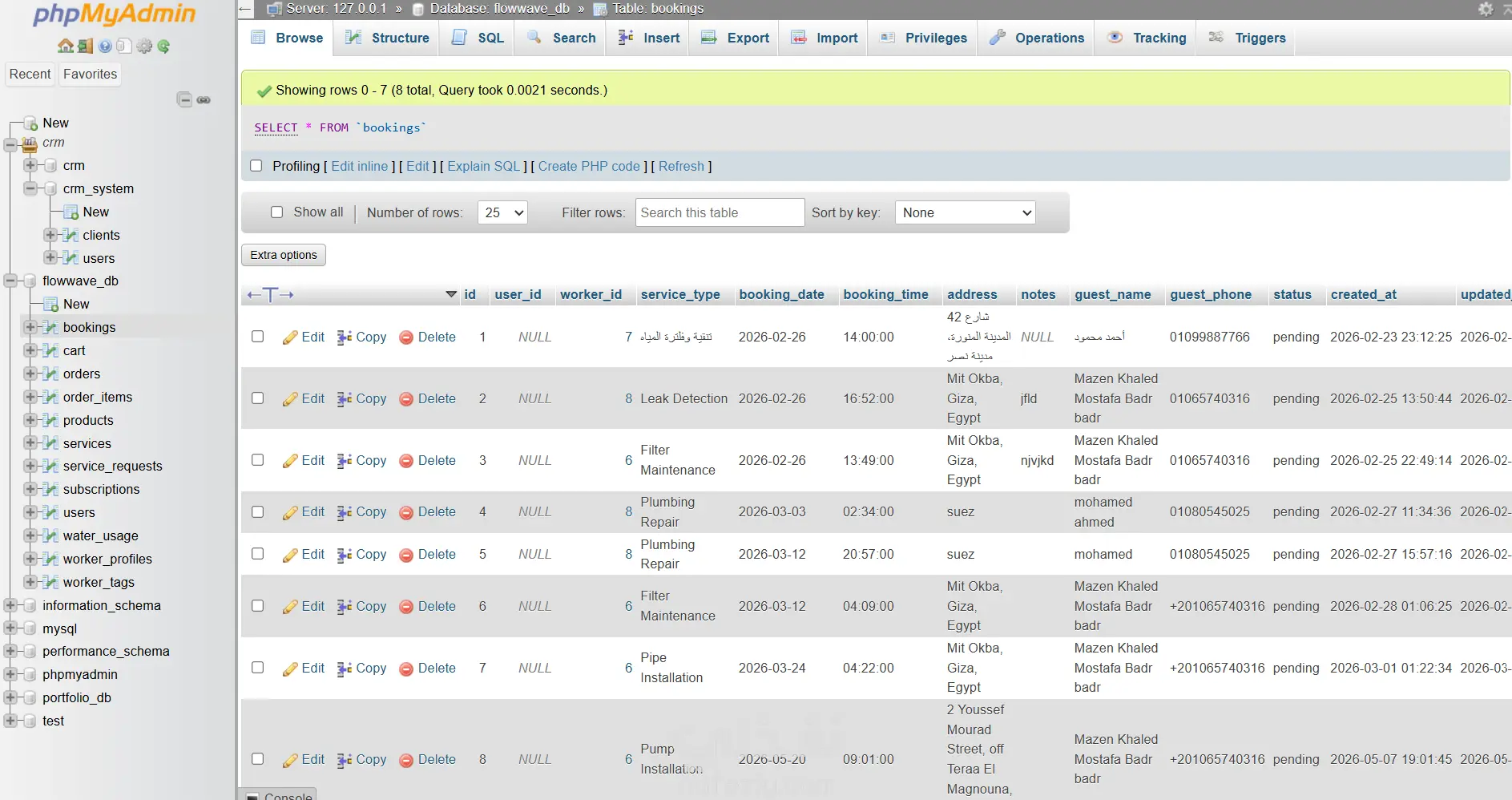
Task: Expand the worker_profiles table node
Action: (x=30, y=560)
